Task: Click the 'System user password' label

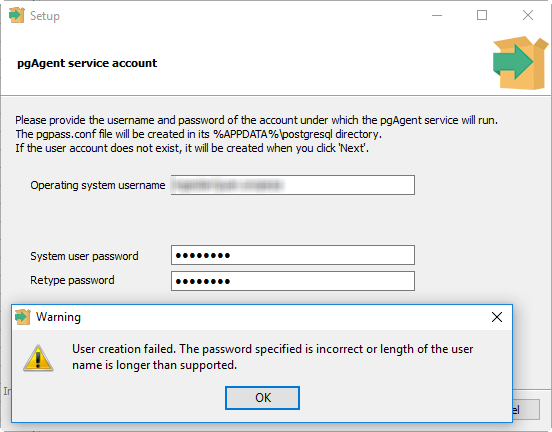Action: [84, 256]
